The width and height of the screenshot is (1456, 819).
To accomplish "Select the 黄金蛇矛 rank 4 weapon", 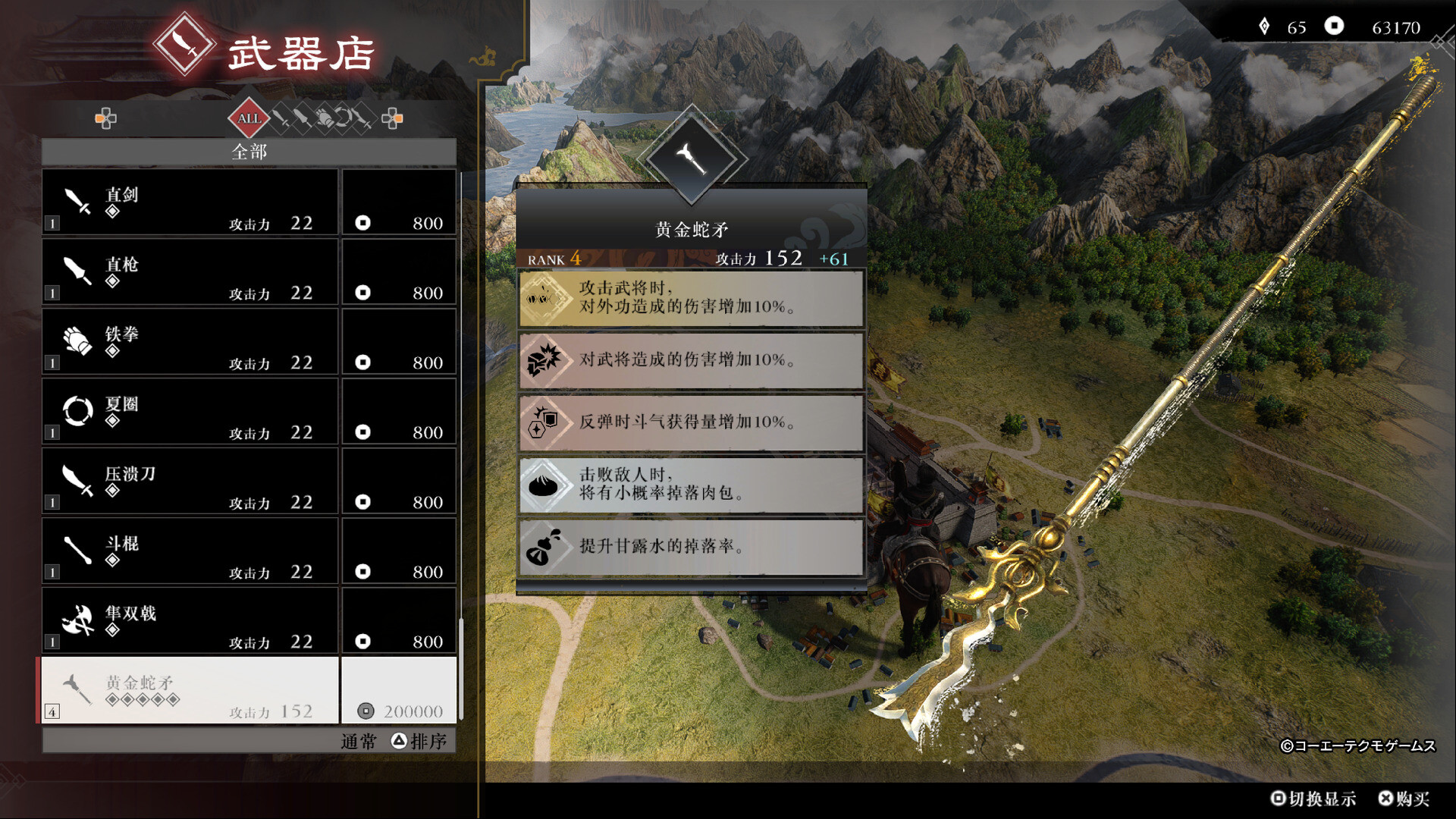I will (190, 690).
